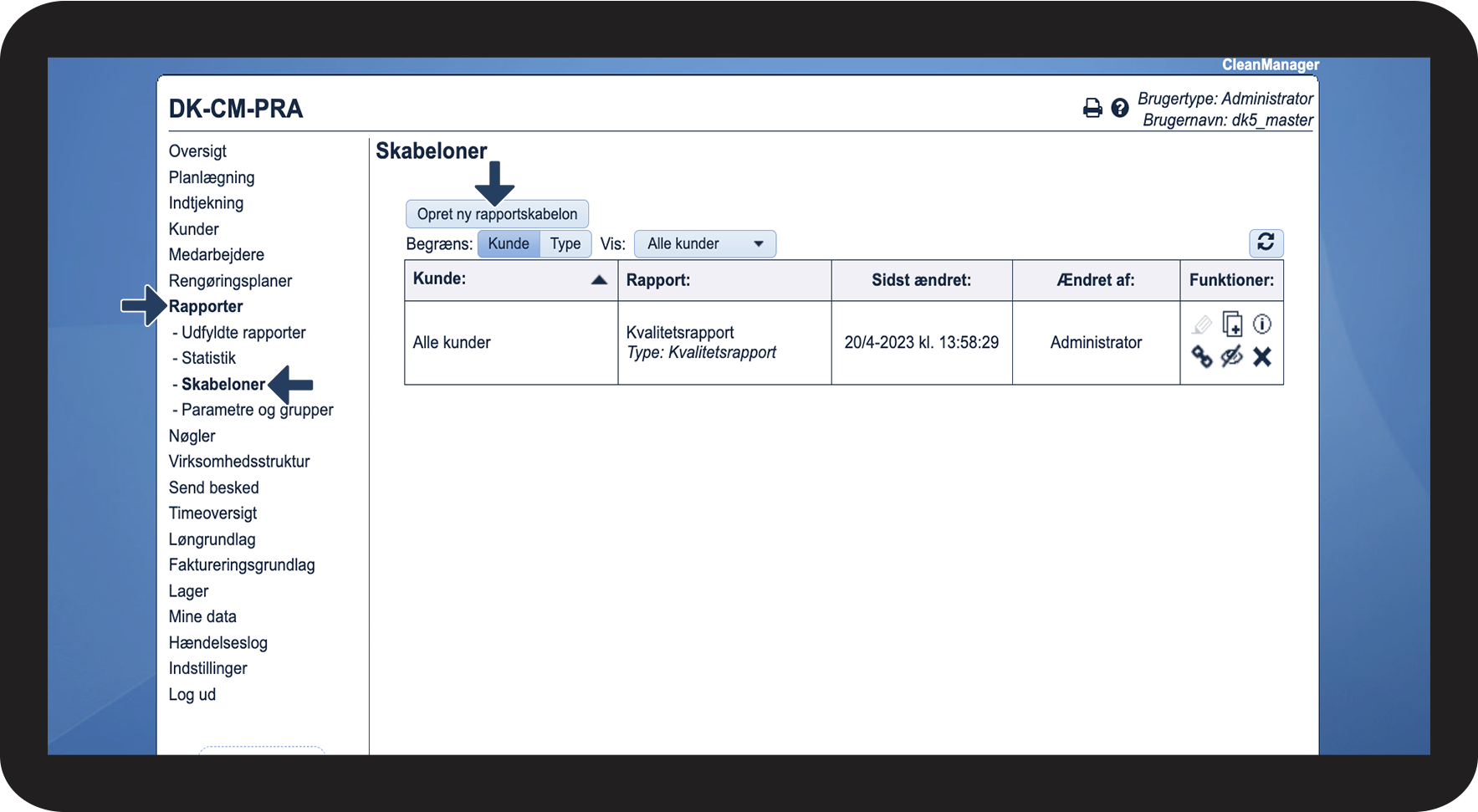Image resolution: width=1478 pixels, height=812 pixels.
Task: Open Rengøringsplaner menu item
Action: click(x=230, y=281)
